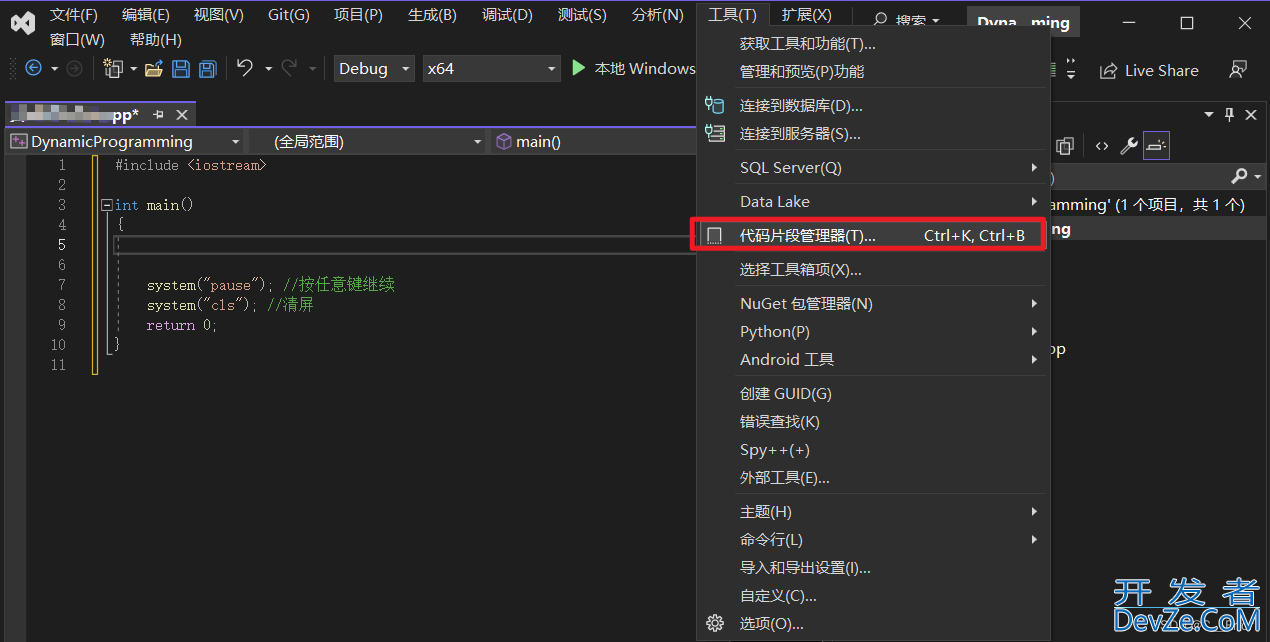Open the DynamicProgramming project scope dropdown
Viewport: 1270px width, 642px height.
235,142
